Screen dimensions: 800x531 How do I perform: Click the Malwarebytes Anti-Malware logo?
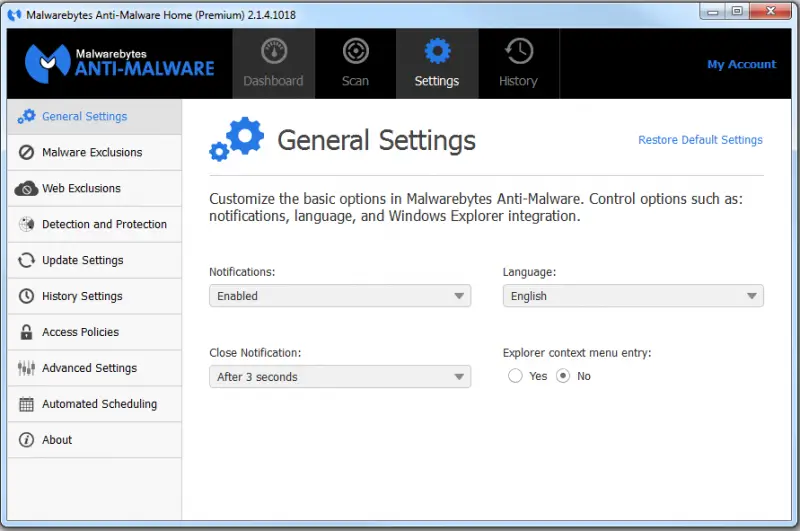click(x=119, y=64)
